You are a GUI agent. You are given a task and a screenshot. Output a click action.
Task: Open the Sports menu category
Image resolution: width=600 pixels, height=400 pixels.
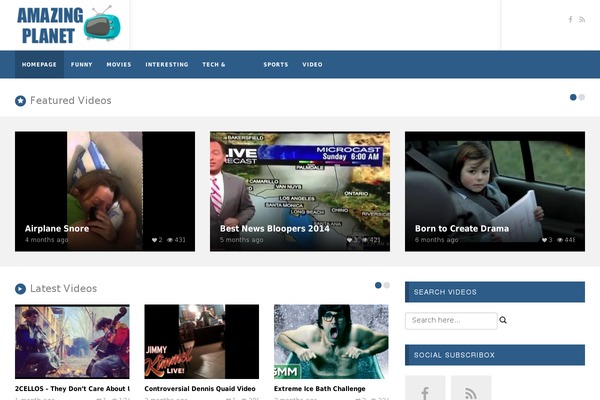coord(276,64)
